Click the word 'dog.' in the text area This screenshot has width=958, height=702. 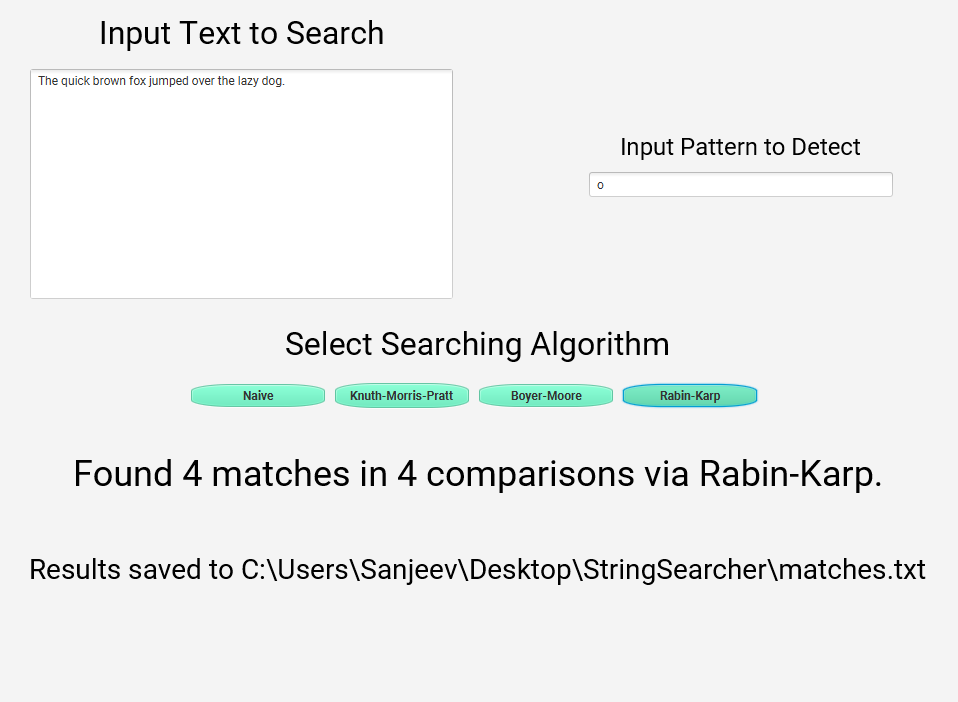(272, 81)
